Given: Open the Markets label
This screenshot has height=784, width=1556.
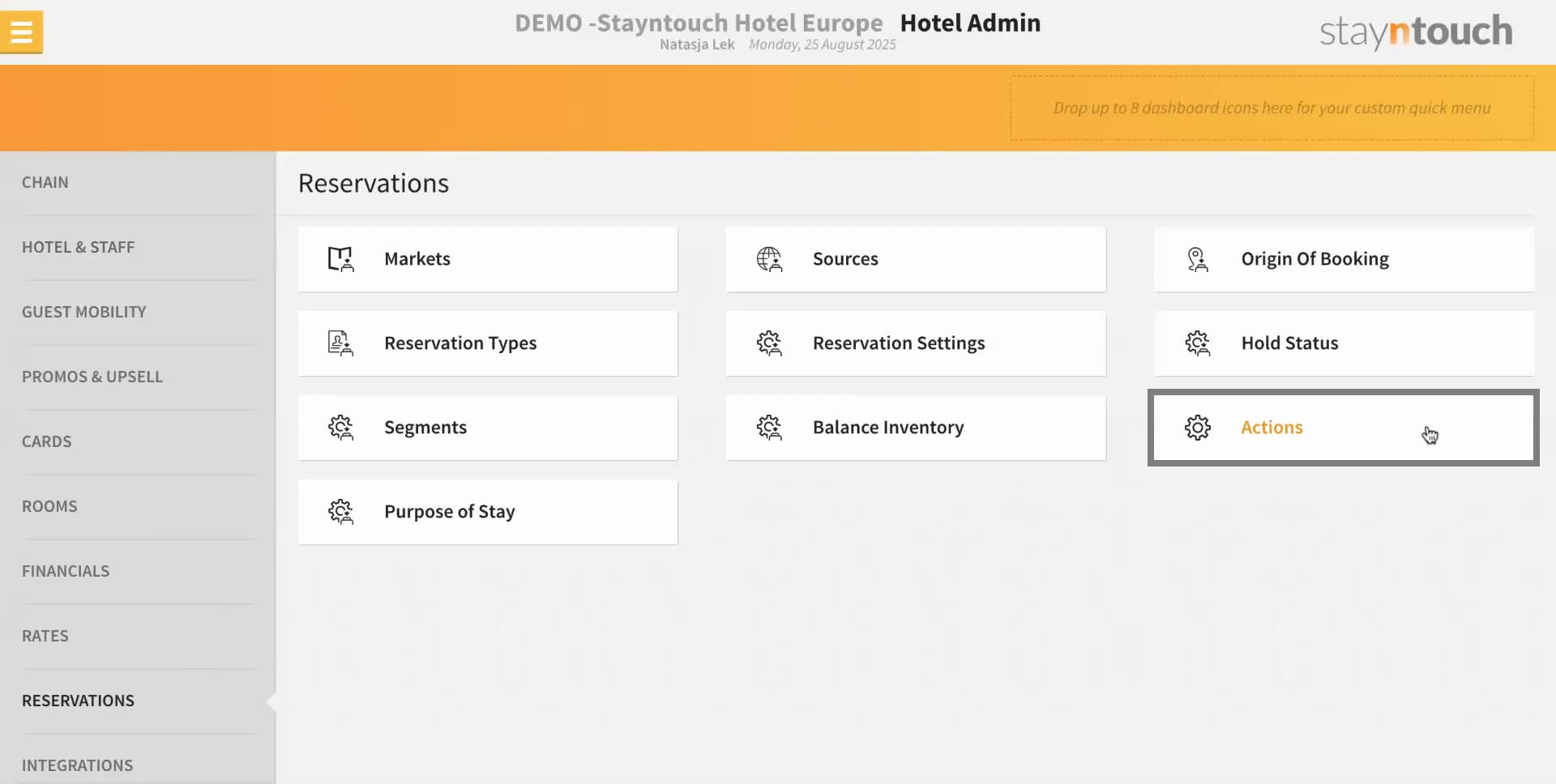Looking at the screenshot, I should pyautogui.click(x=417, y=259).
